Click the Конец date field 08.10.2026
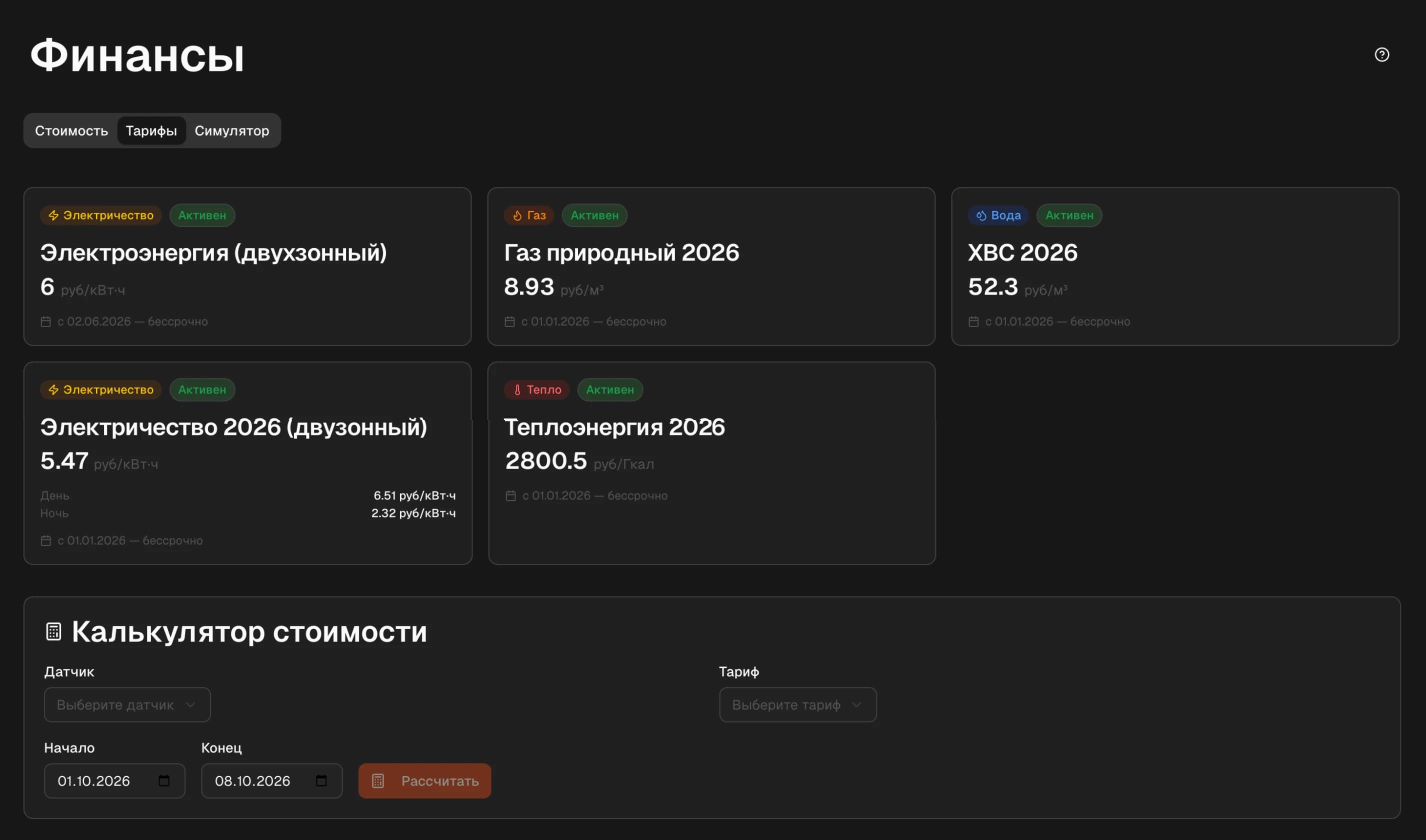This screenshot has height=840, width=1426. (x=271, y=780)
